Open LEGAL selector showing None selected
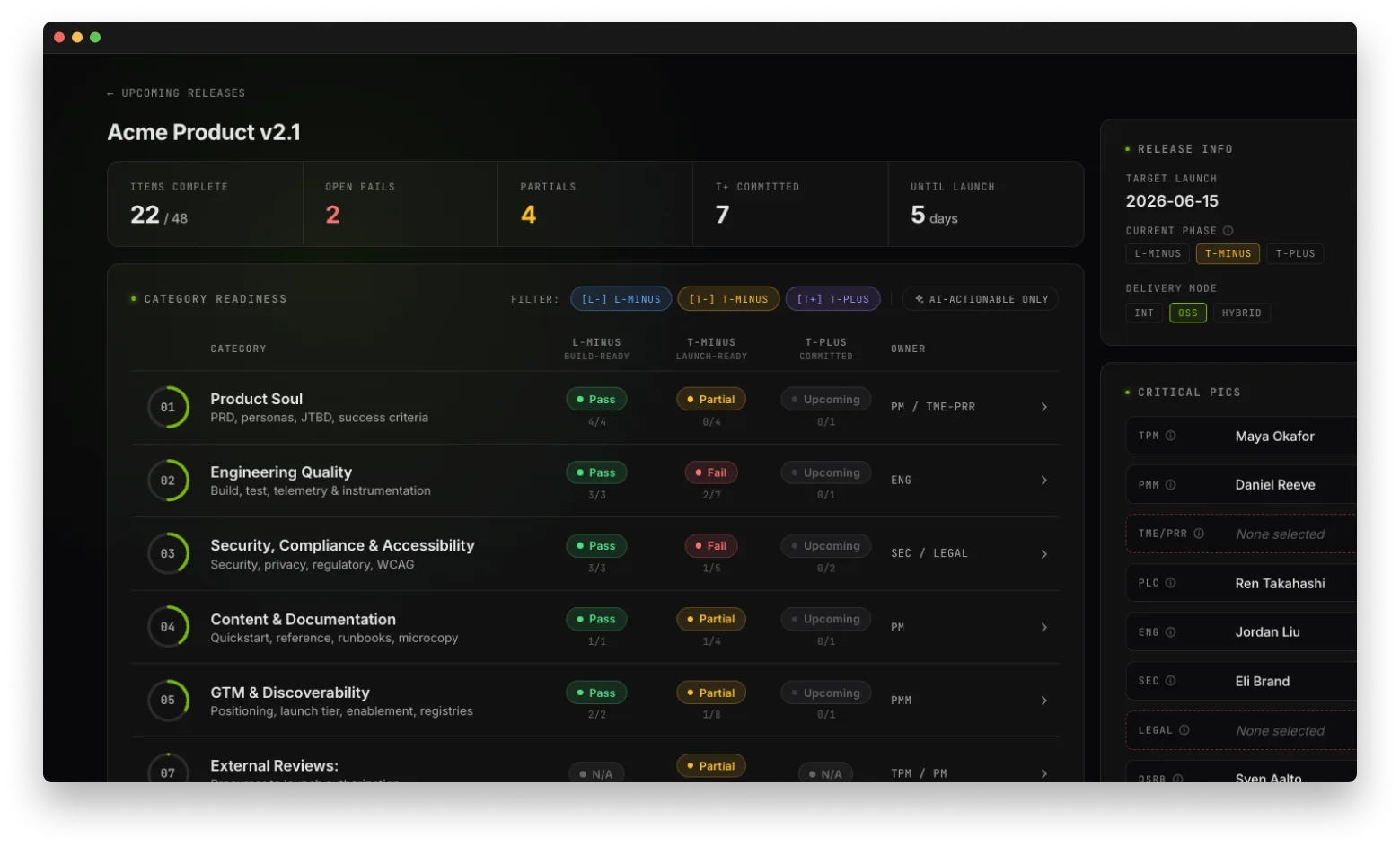 coord(1241,730)
